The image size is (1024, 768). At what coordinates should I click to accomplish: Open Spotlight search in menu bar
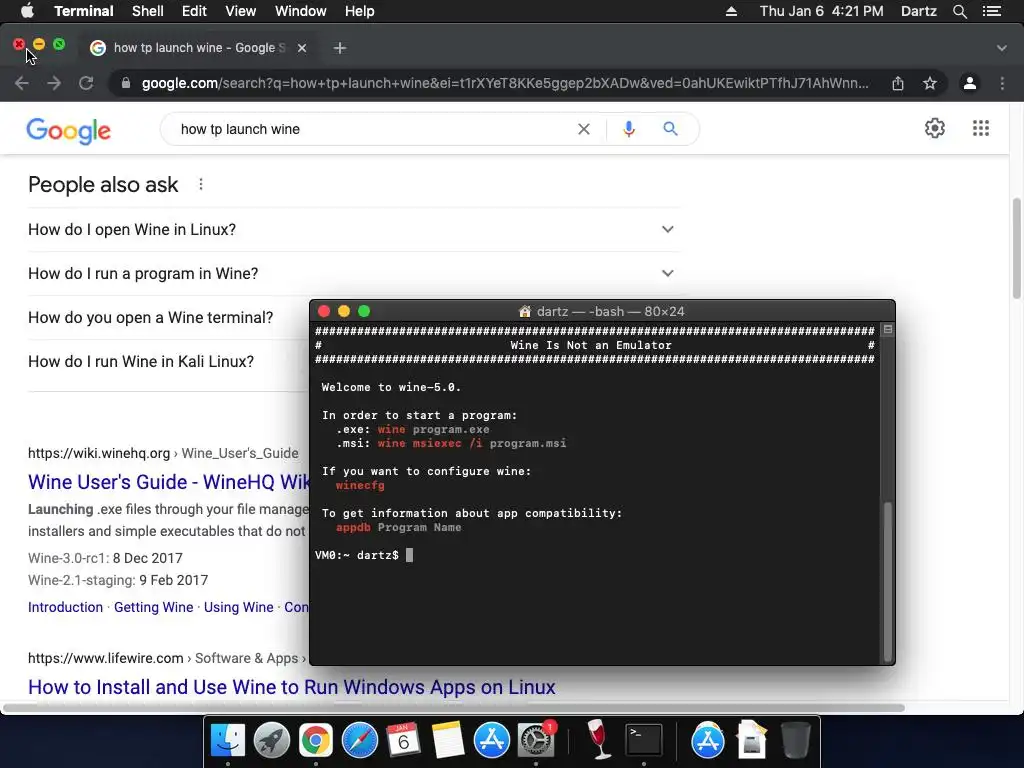[959, 11]
